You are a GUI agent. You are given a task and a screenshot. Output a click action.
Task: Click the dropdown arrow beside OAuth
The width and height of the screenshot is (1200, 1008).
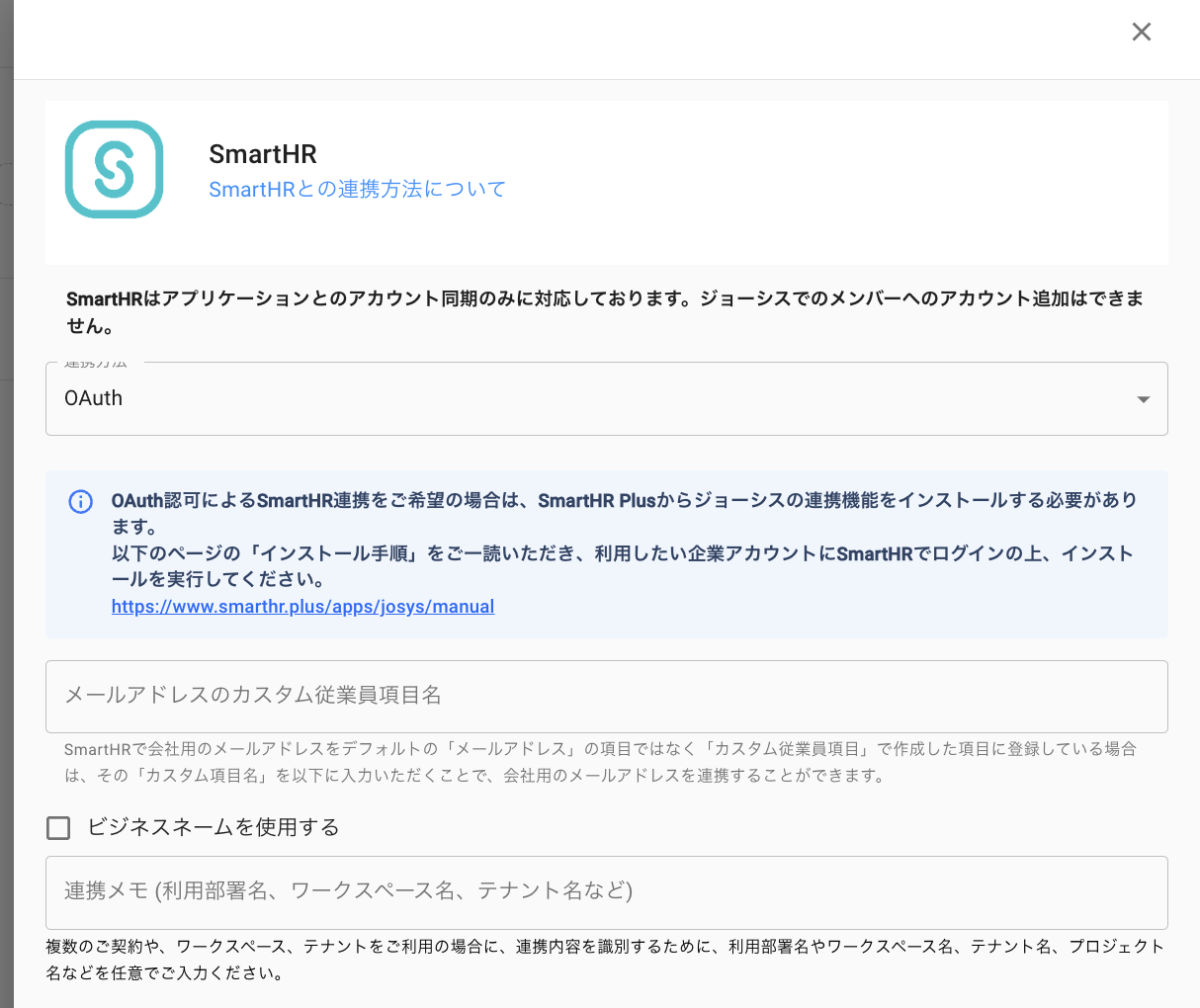click(x=1143, y=399)
